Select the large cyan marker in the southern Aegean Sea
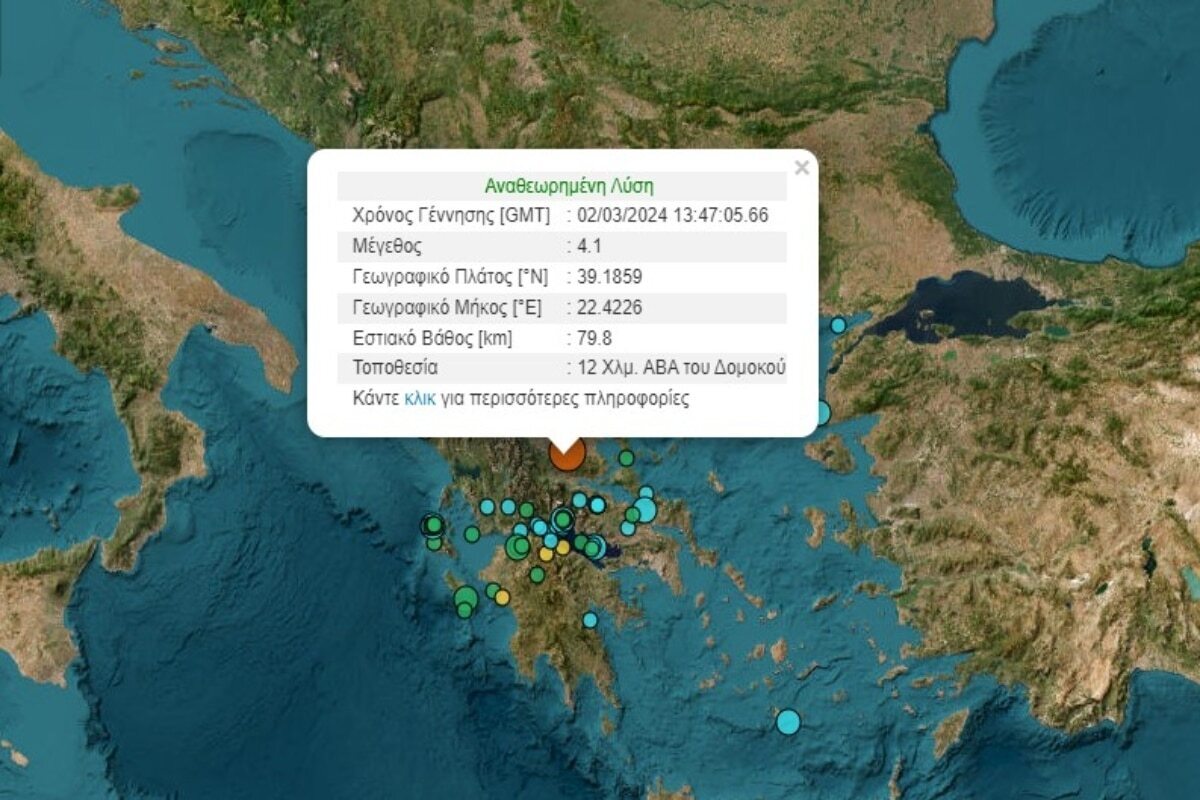Image resolution: width=1200 pixels, height=800 pixels. [789, 721]
